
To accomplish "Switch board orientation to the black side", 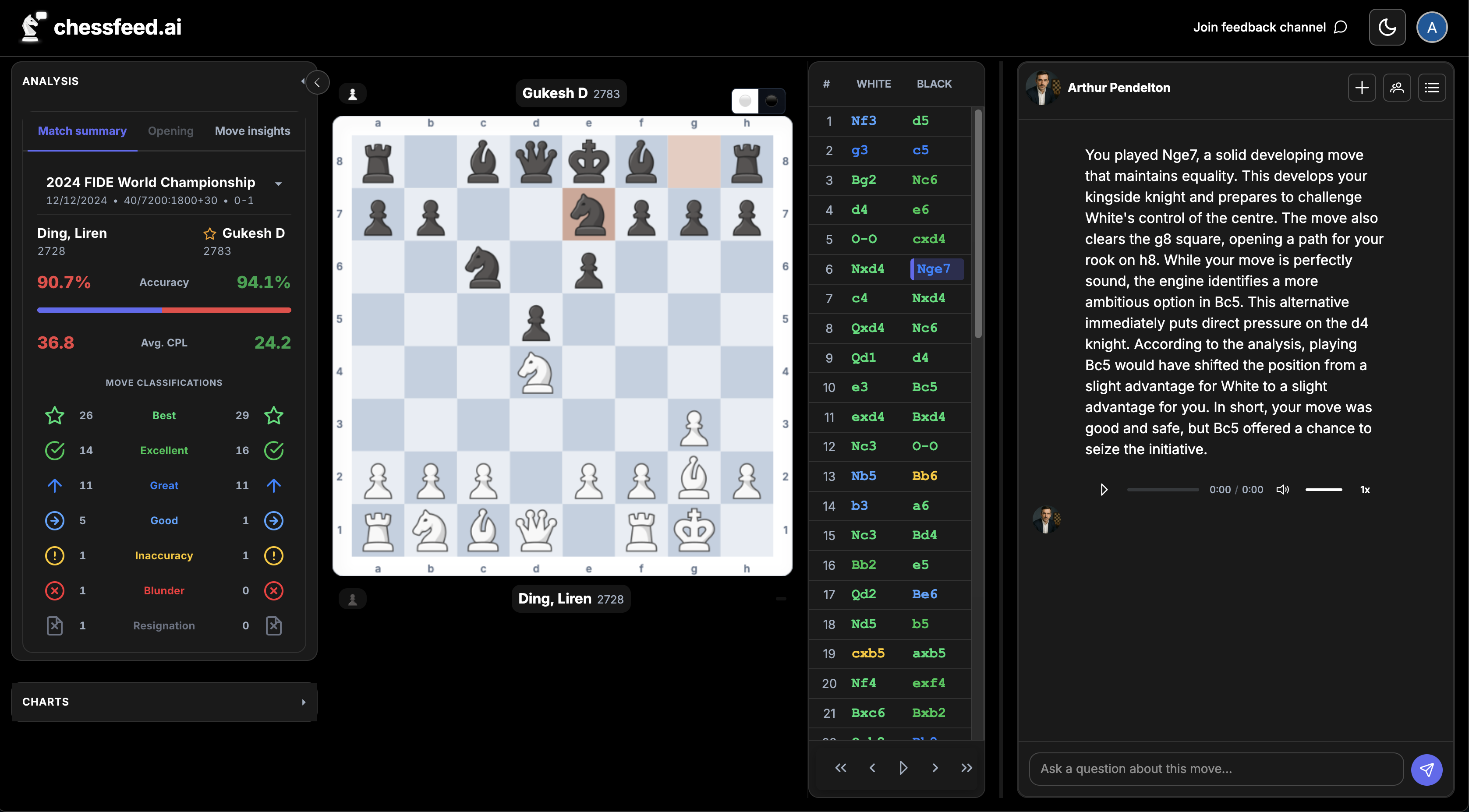I will pyautogui.click(x=772, y=101).
